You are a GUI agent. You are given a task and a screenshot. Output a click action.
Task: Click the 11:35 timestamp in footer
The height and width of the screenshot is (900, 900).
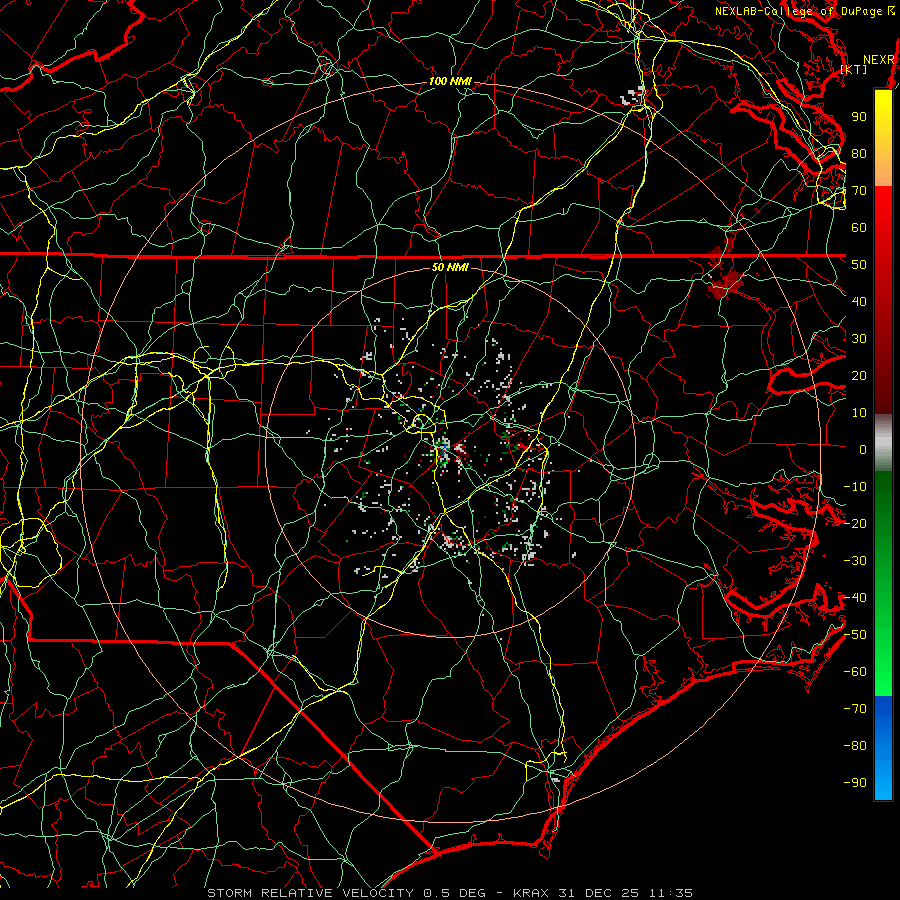[671, 893]
